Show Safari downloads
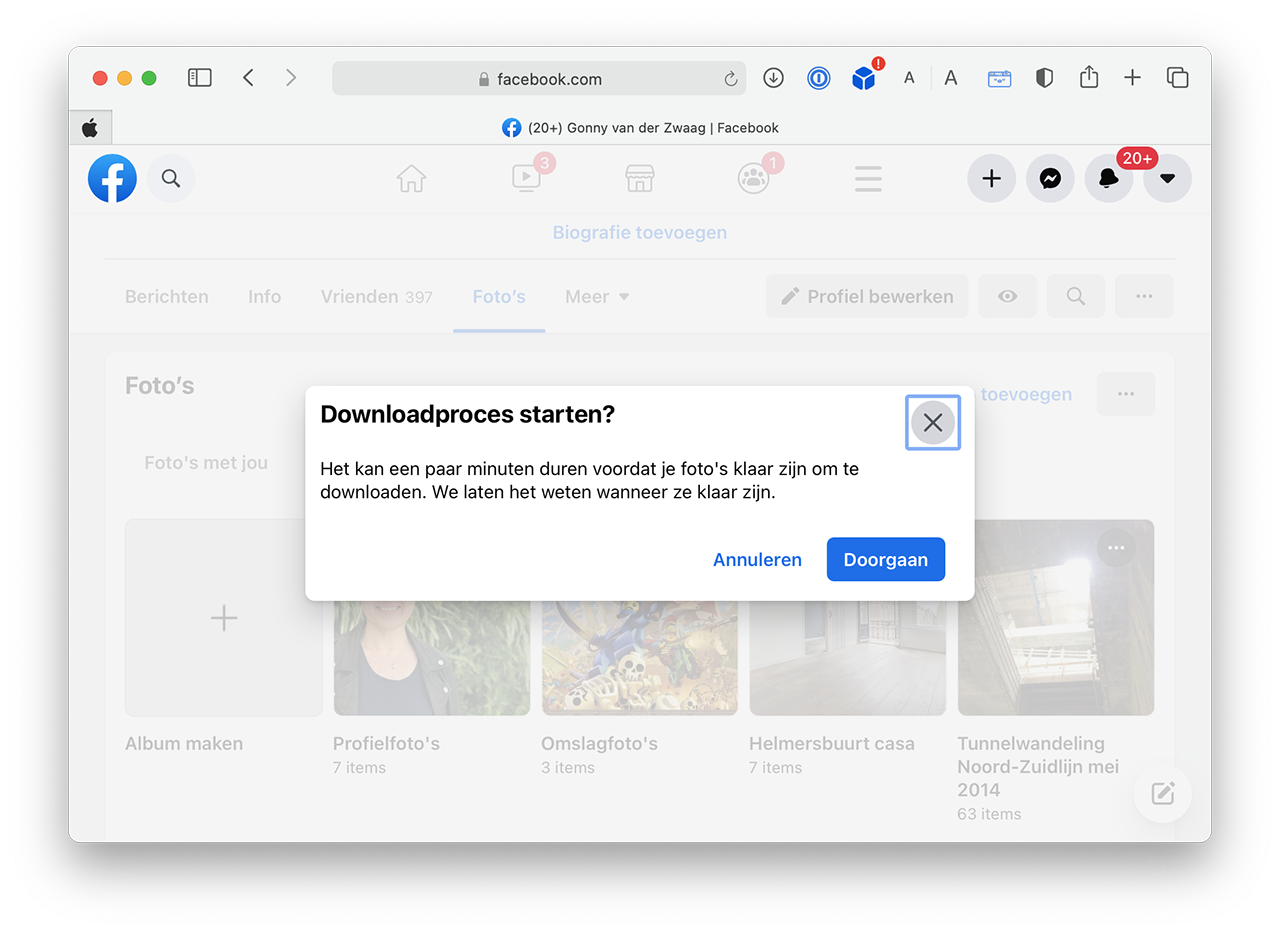The width and height of the screenshot is (1280, 933). tap(773, 78)
